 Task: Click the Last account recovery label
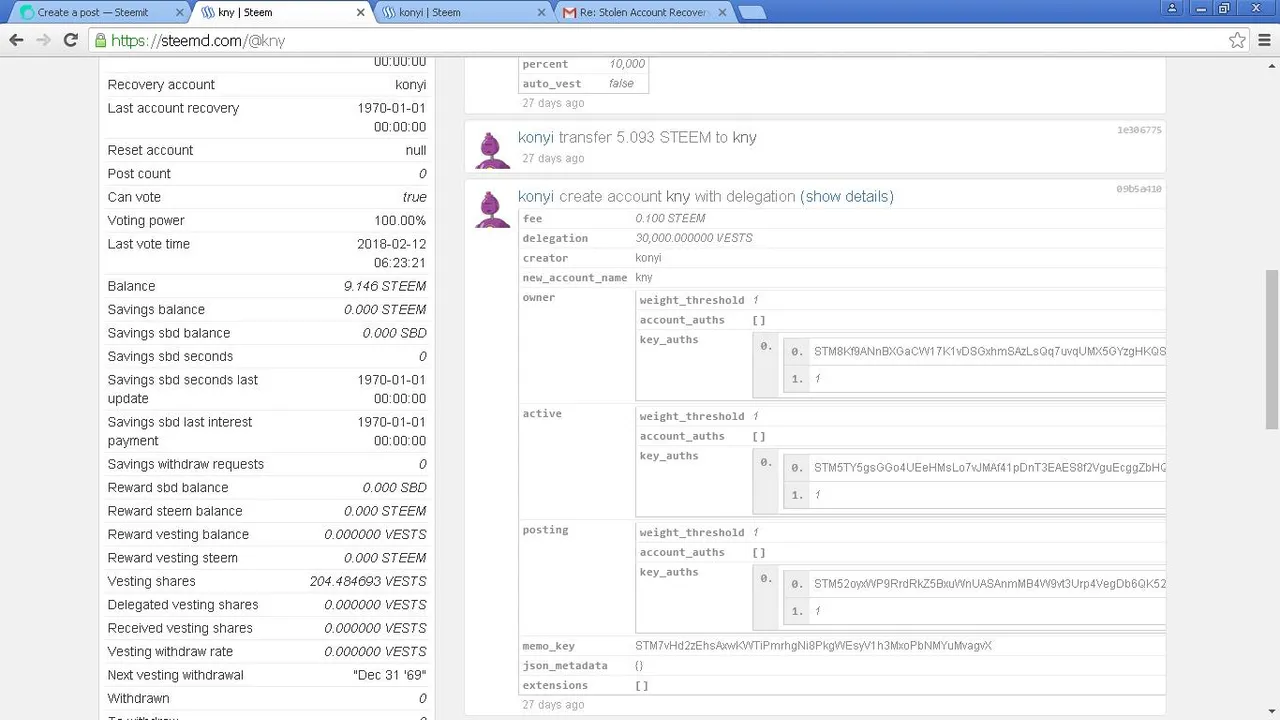coord(173,108)
